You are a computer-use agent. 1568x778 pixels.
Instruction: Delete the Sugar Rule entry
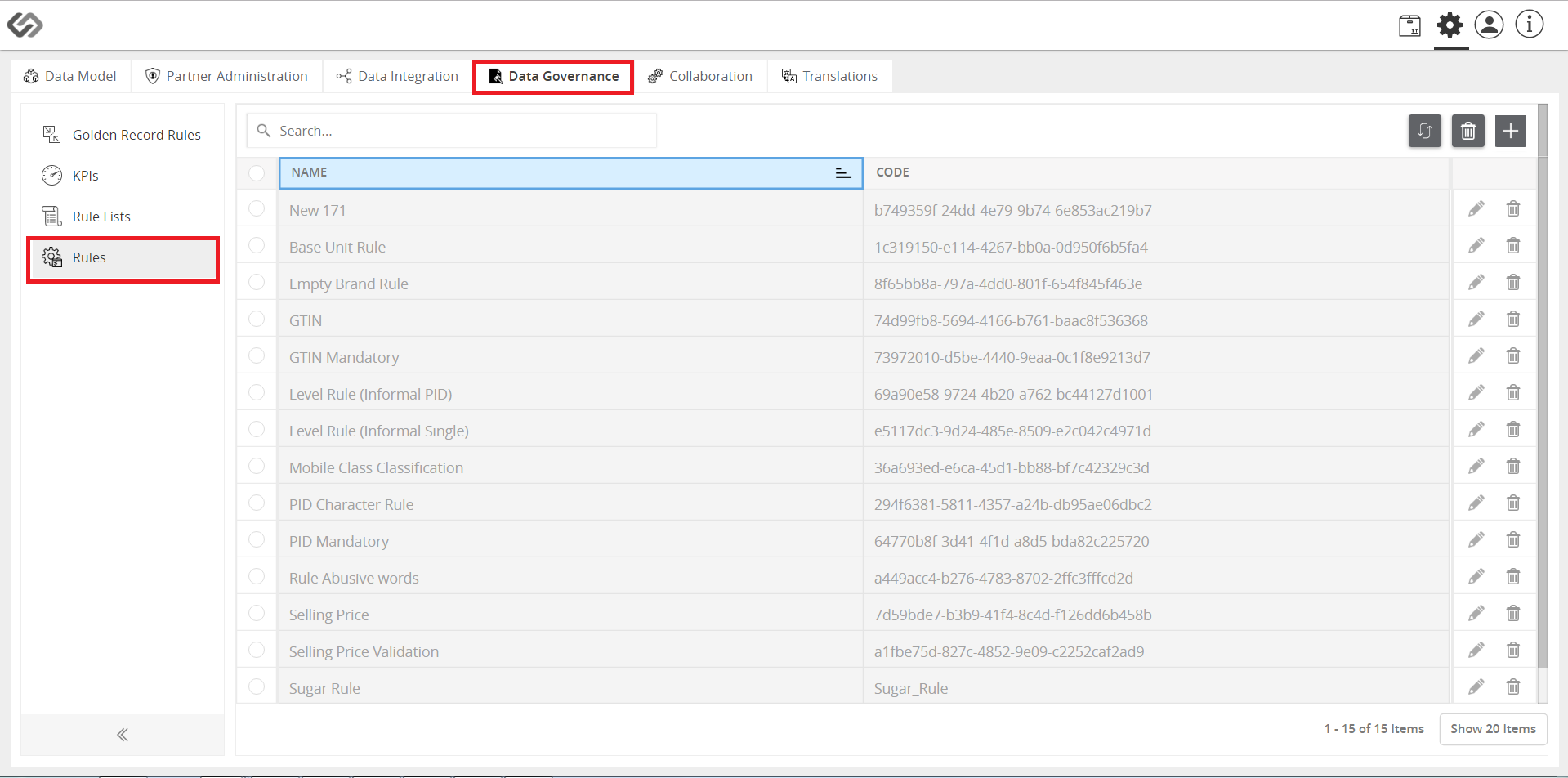point(1512,687)
